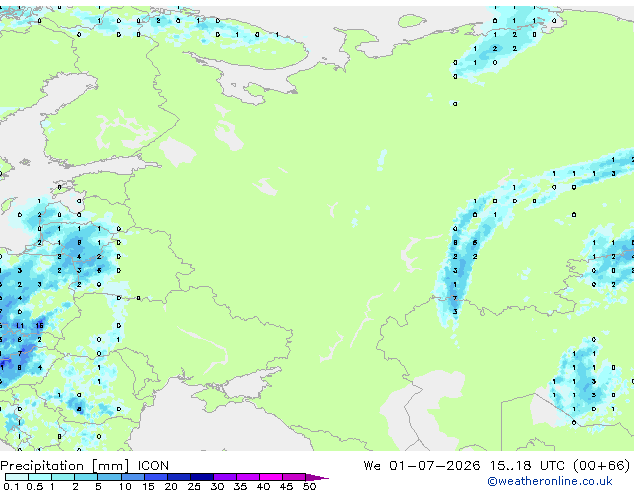Click the '35' legend scale label
Image resolution: width=634 pixels, height=490 pixels.
[x=240, y=486]
